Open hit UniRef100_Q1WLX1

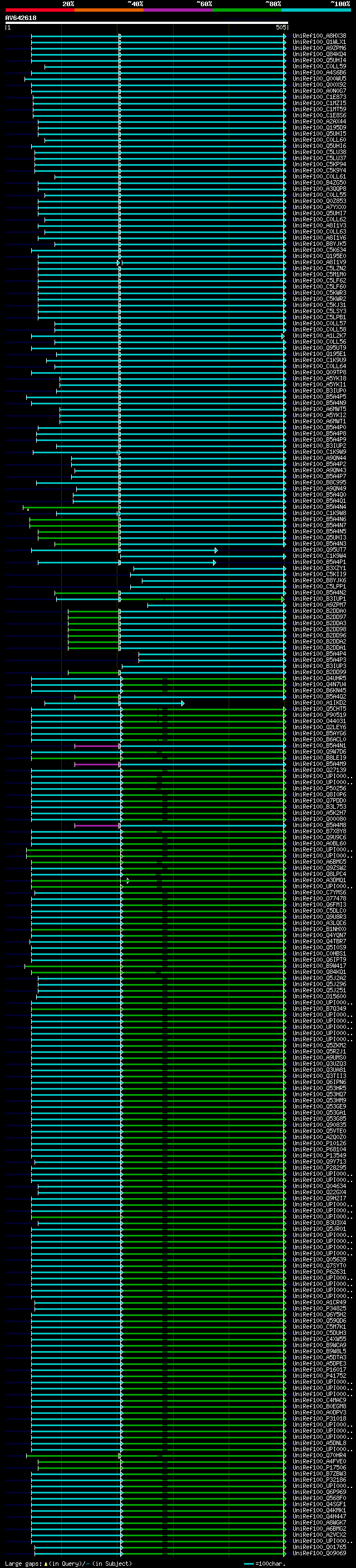click(x=319, y=42)
